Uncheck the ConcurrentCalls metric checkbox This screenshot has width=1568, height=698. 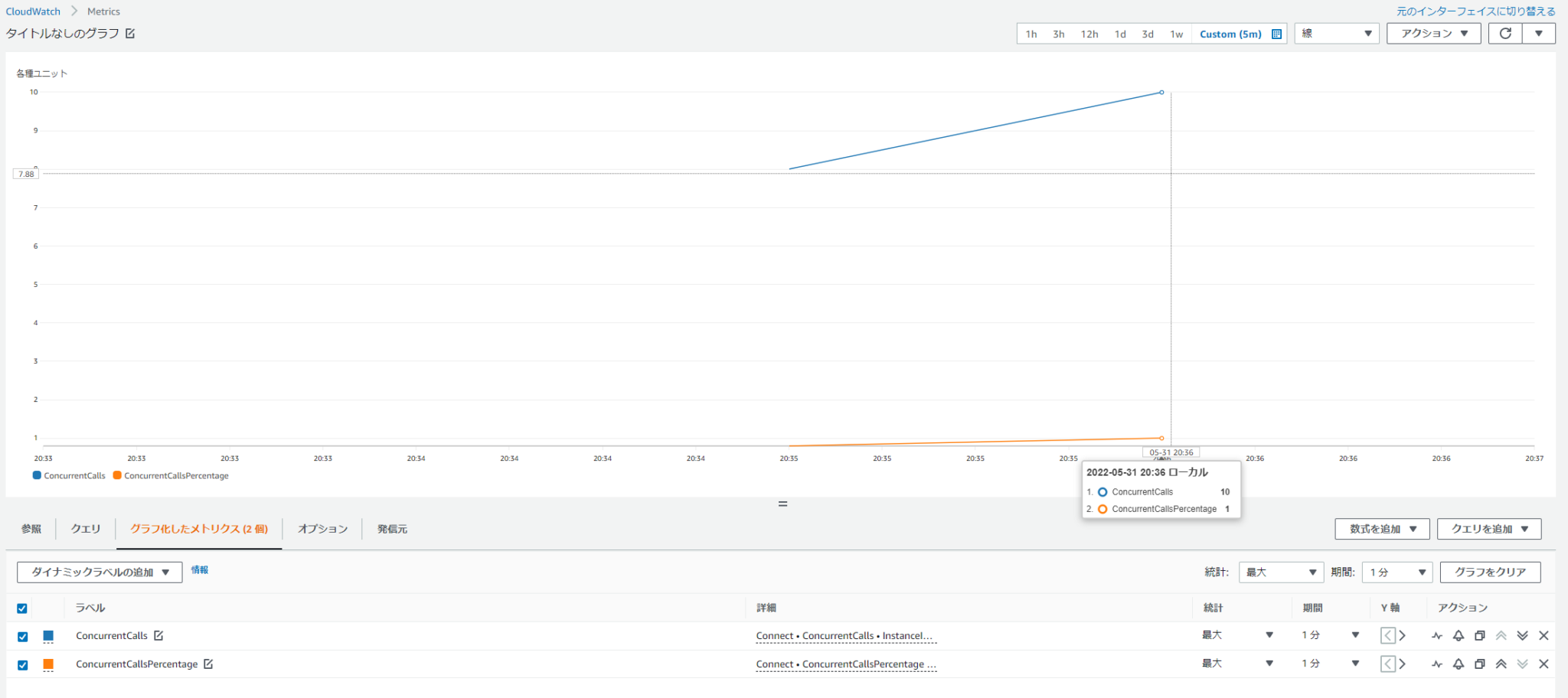pyautogui.click(x=22, y=637)
